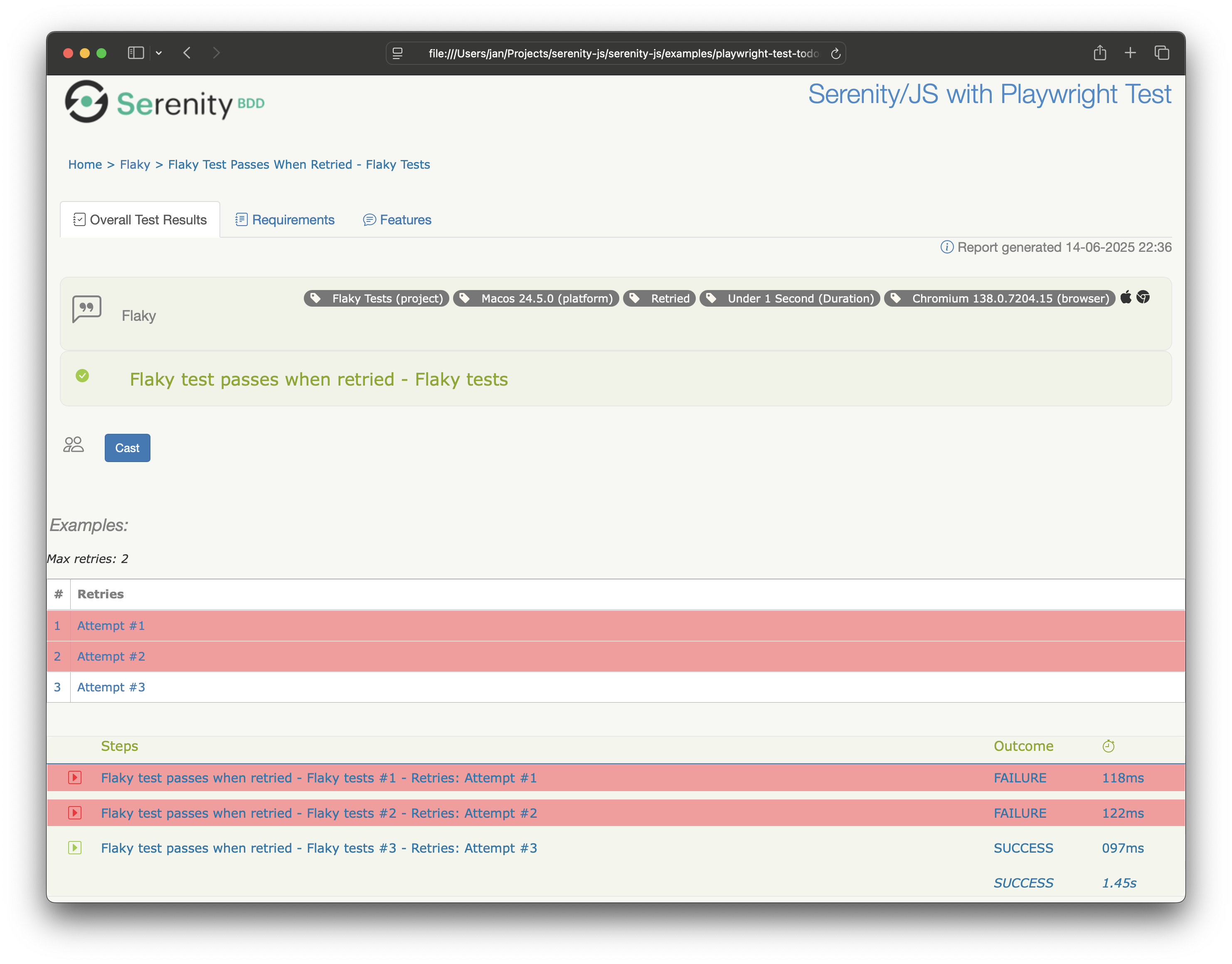The width and height of the screenshot is (1232, 964).
Task: Click the FAILURE outcome for Attempt #2
Action: (1020, 813)
